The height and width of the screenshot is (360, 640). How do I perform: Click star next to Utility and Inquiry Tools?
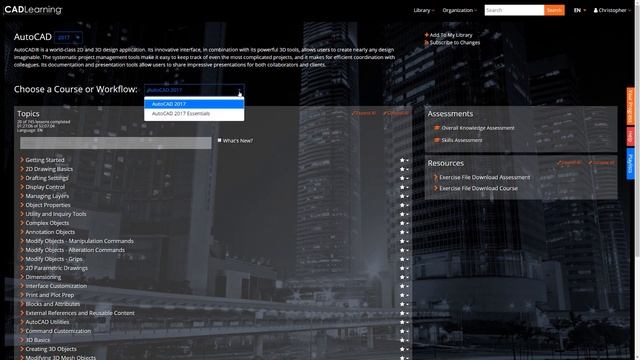coord(402,214)
